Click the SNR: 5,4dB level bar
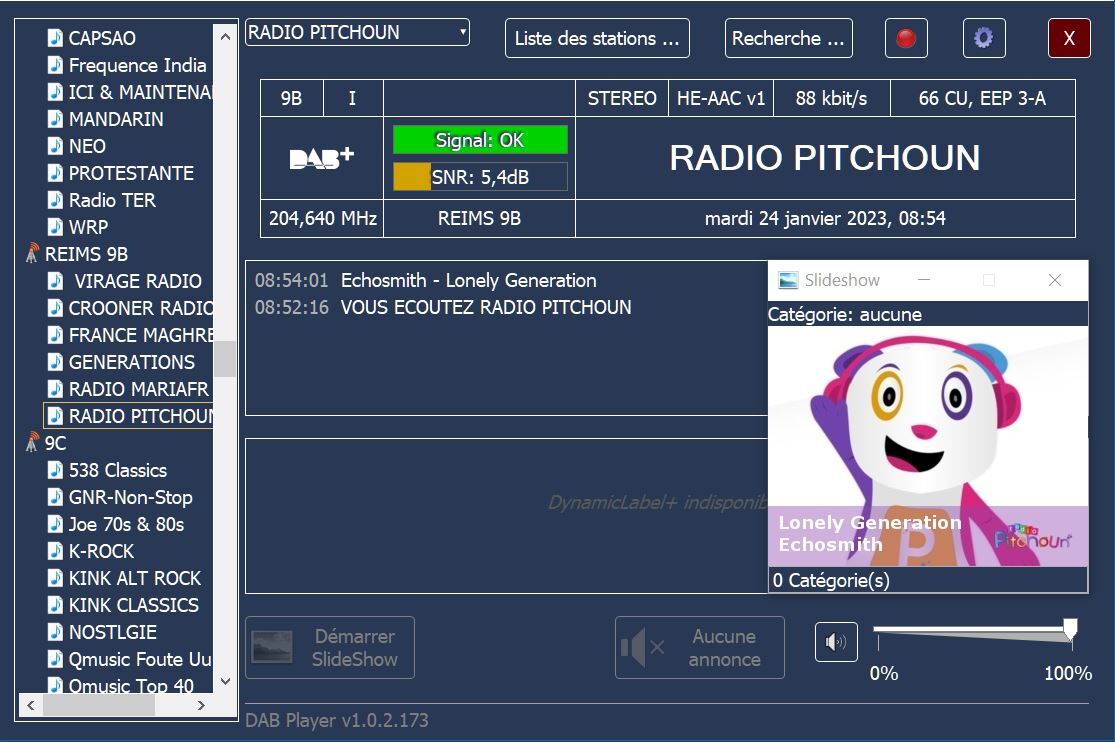 (480, 177)
